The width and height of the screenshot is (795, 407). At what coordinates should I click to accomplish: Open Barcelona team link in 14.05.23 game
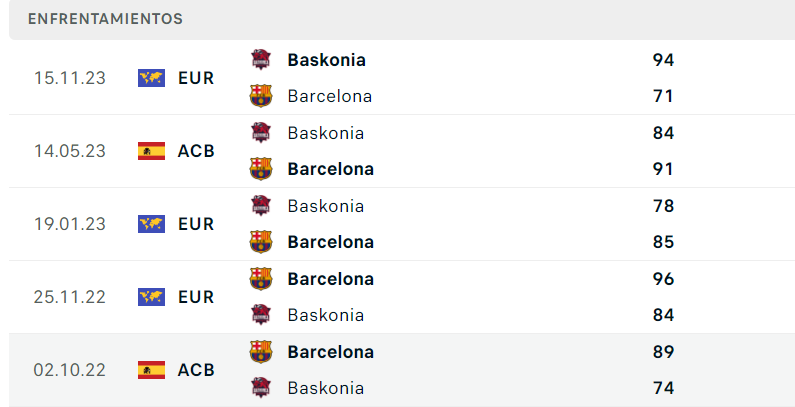click(330, 169)
